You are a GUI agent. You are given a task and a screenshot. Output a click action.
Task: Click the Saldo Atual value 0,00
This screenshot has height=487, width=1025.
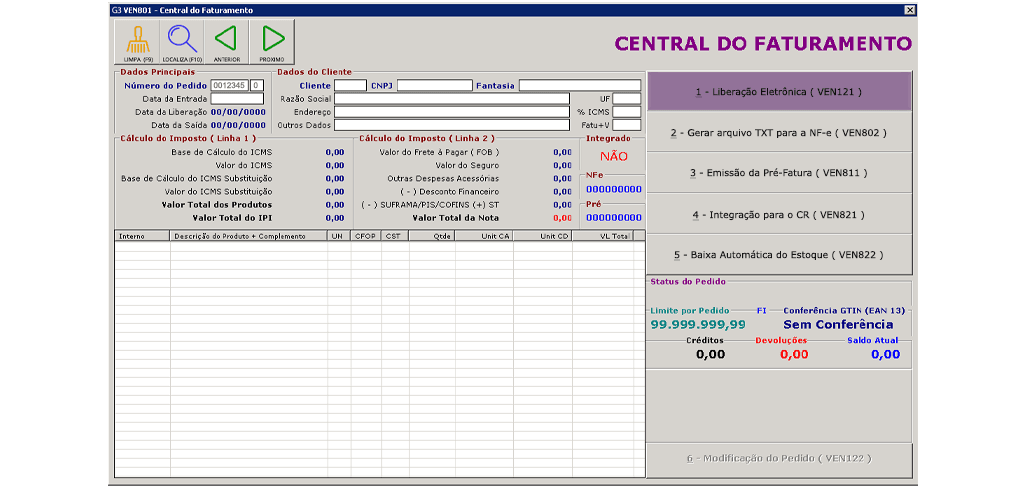point(885,355)
